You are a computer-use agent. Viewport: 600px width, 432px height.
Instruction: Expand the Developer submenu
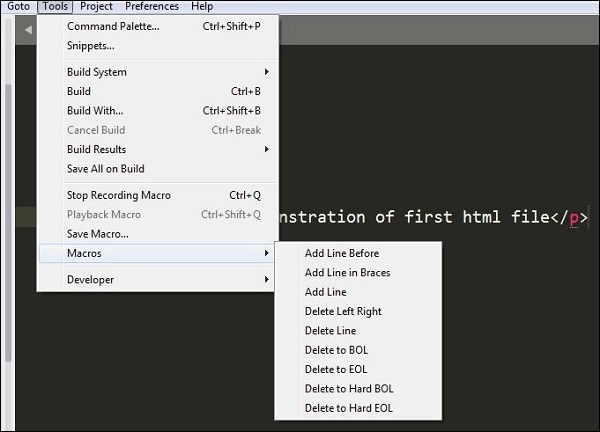[90, 280]
